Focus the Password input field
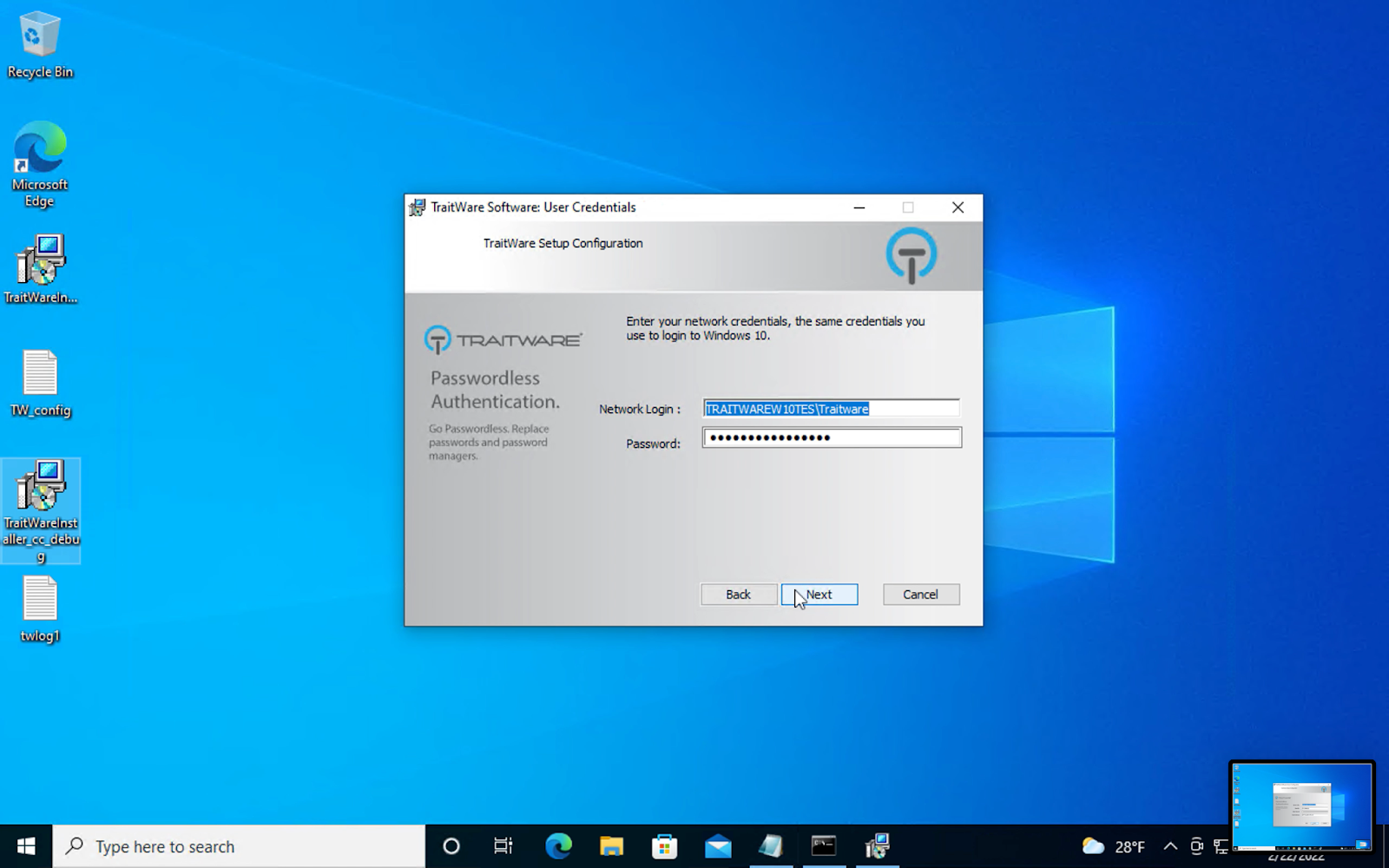The width and height of the screenshot is (1389, 868). click(x=832, y=437)
